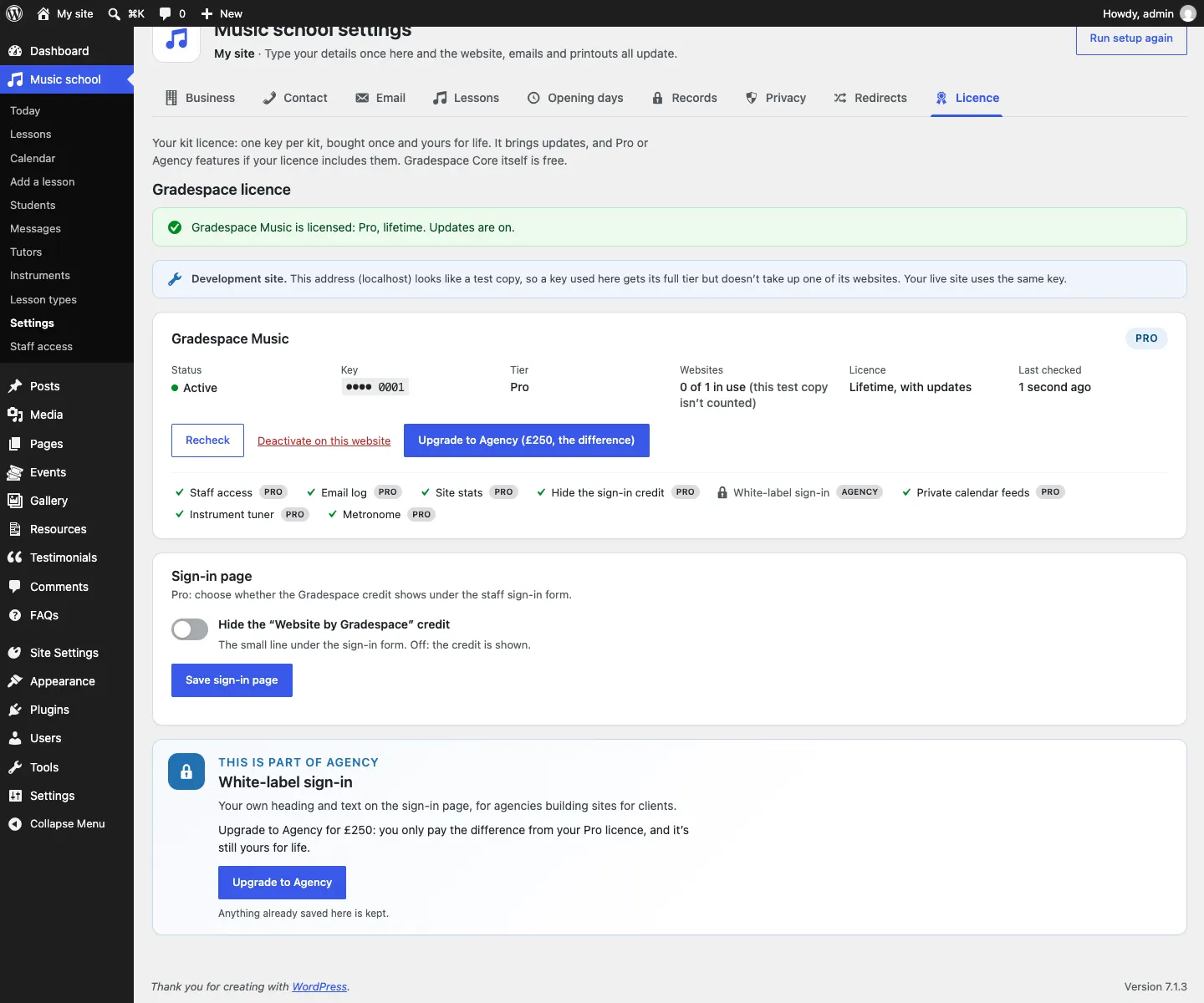Switch to the Contact tab
This screenshot has height=1003, width=1204.
click(x=294, y=98)
